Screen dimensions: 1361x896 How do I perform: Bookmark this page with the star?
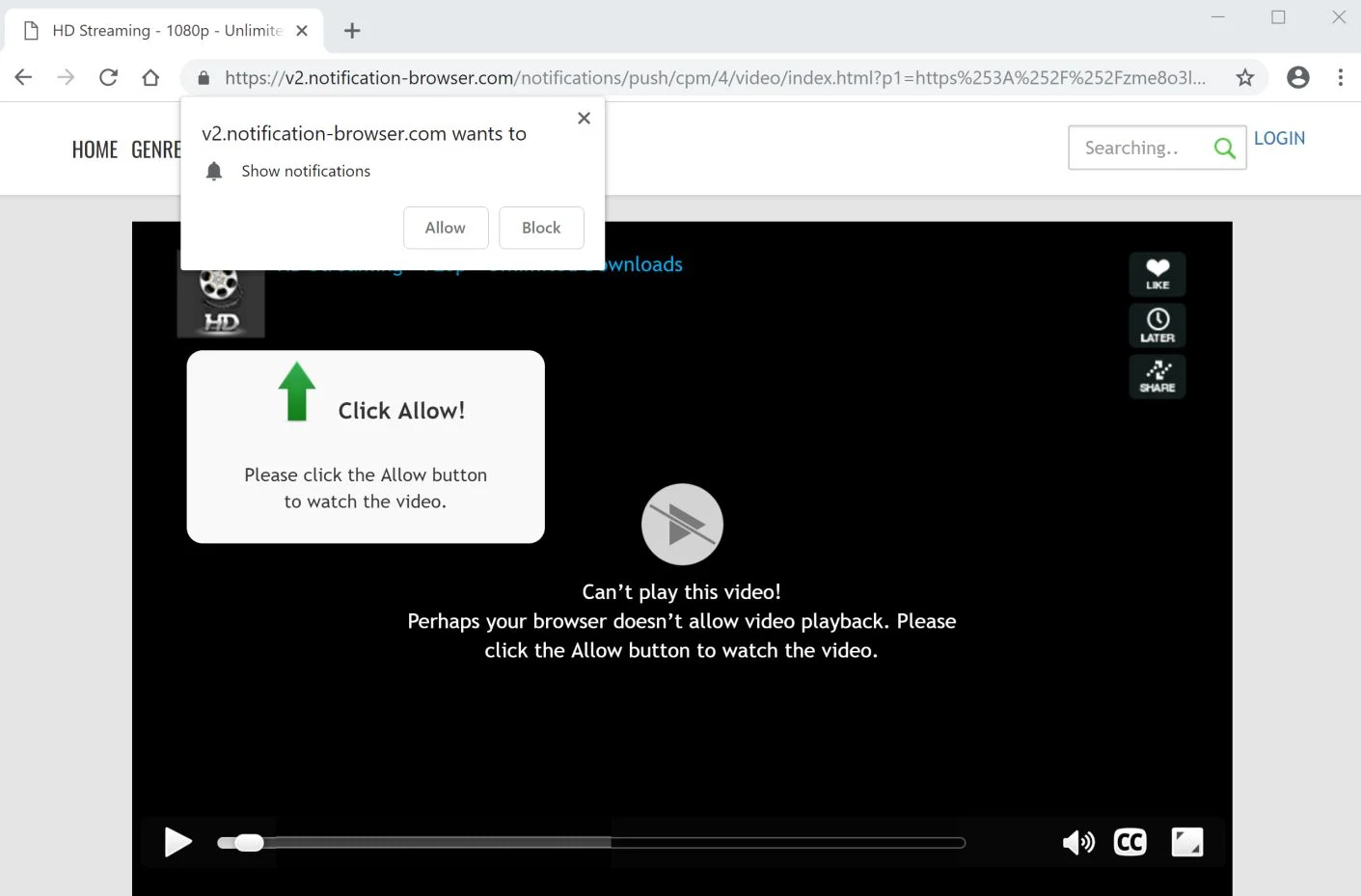pos(1245,78)
